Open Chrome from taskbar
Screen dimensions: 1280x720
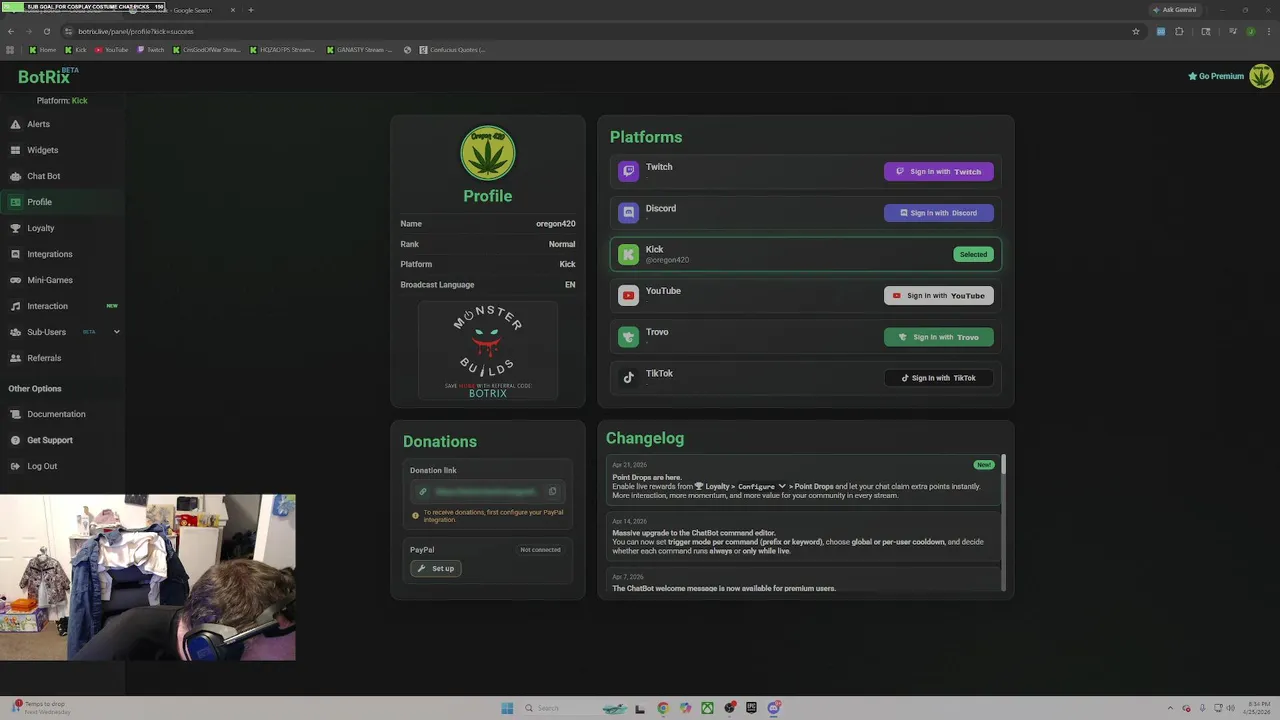coord(663,708)
